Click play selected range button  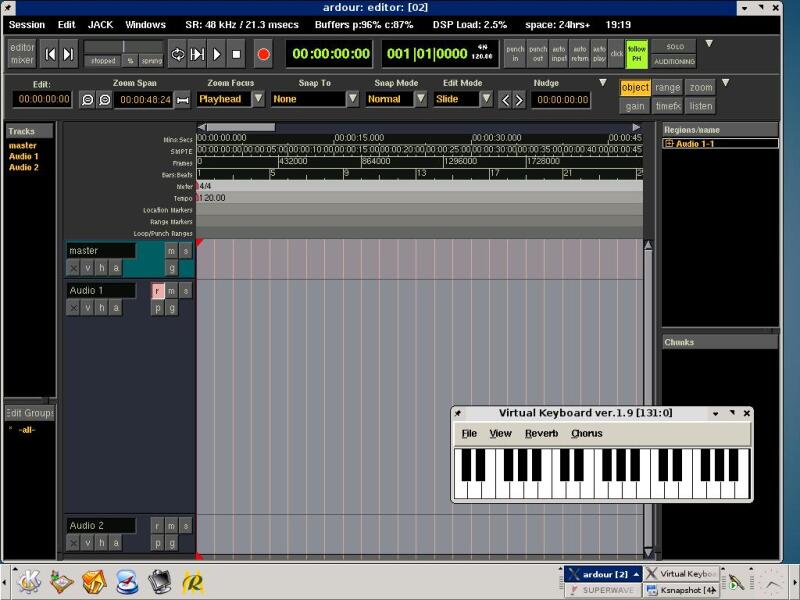pos(197,54)
